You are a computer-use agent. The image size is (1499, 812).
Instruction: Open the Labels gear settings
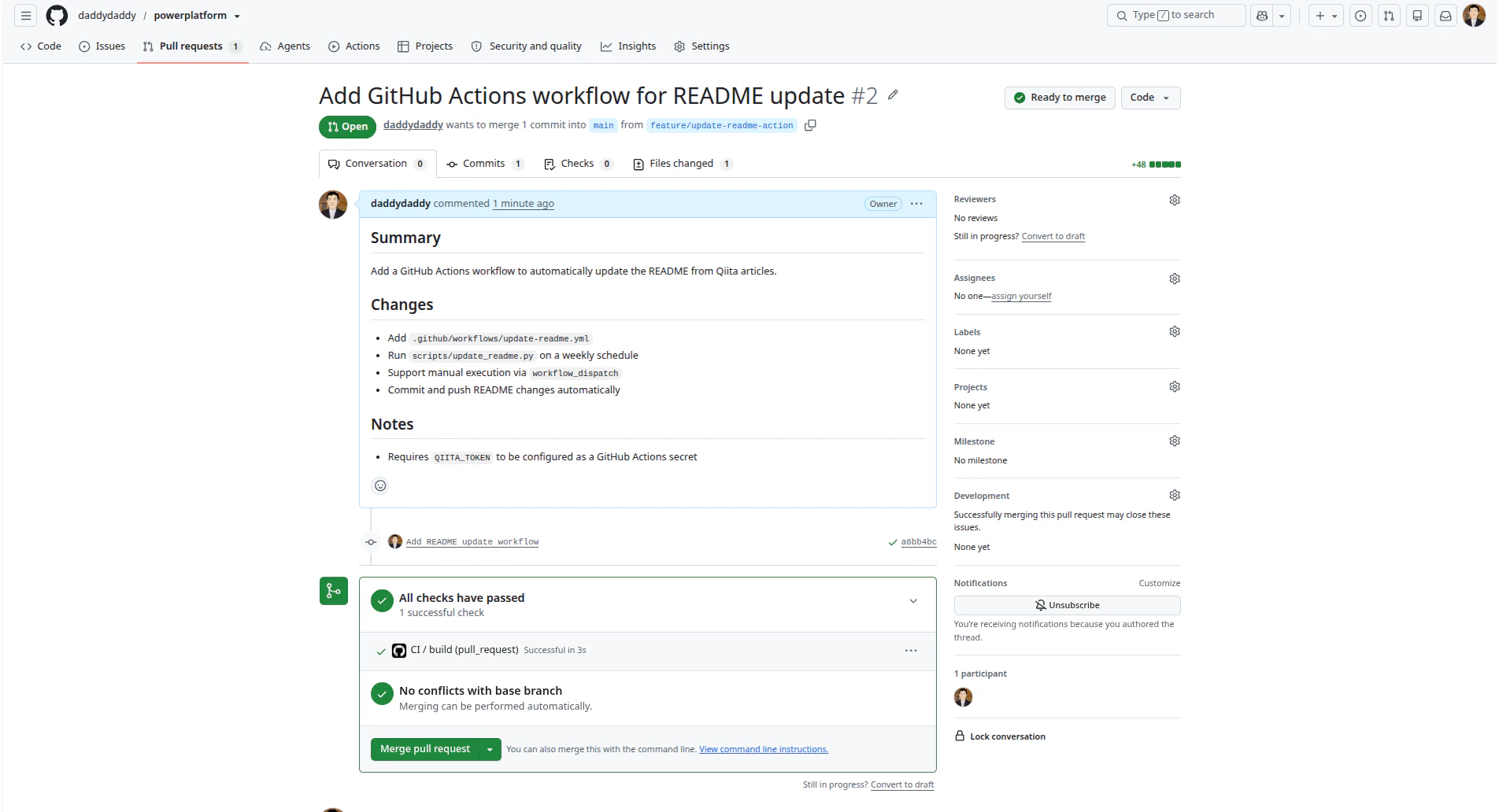1175,332
